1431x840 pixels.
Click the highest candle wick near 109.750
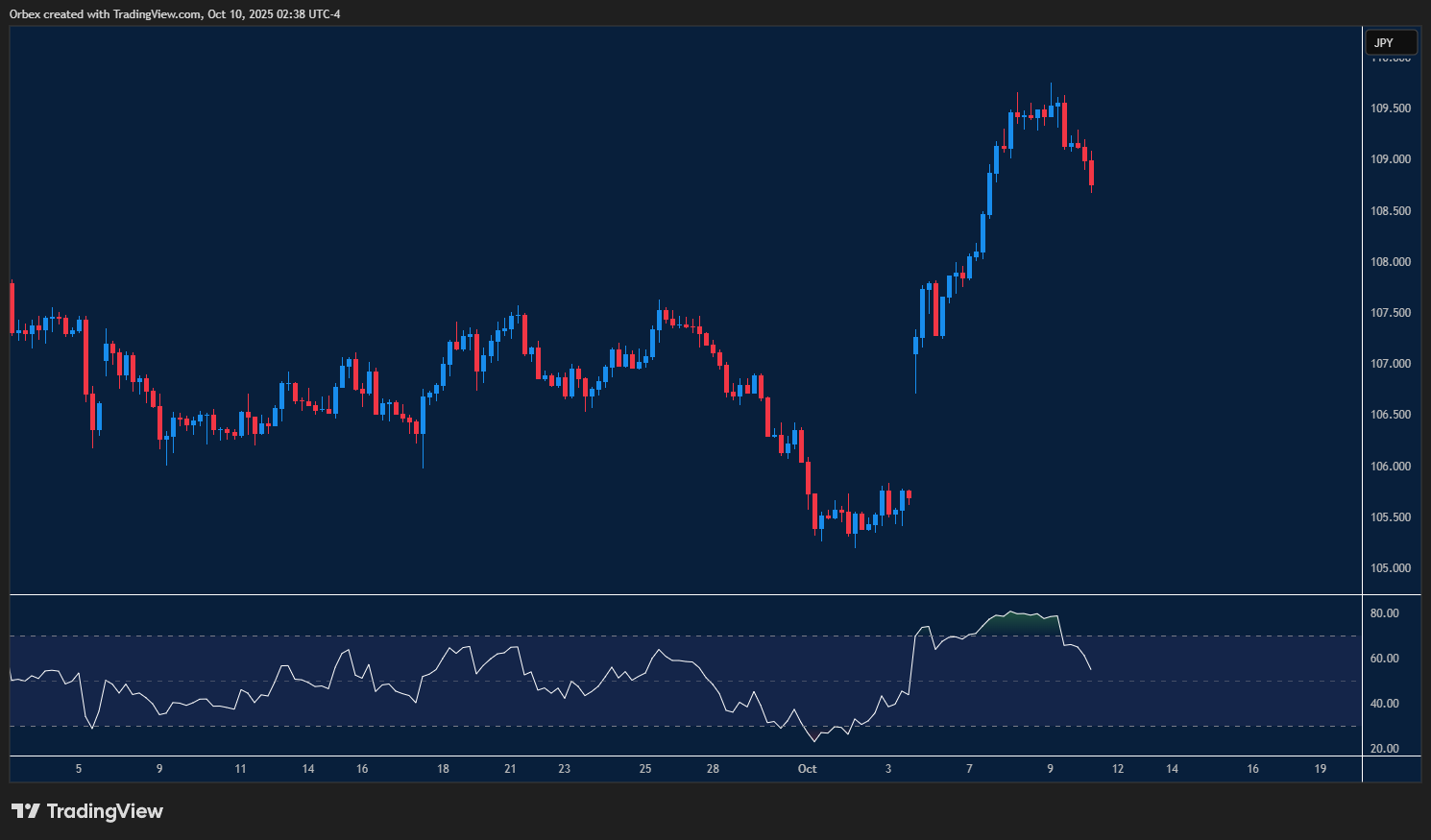point(1051,88)
